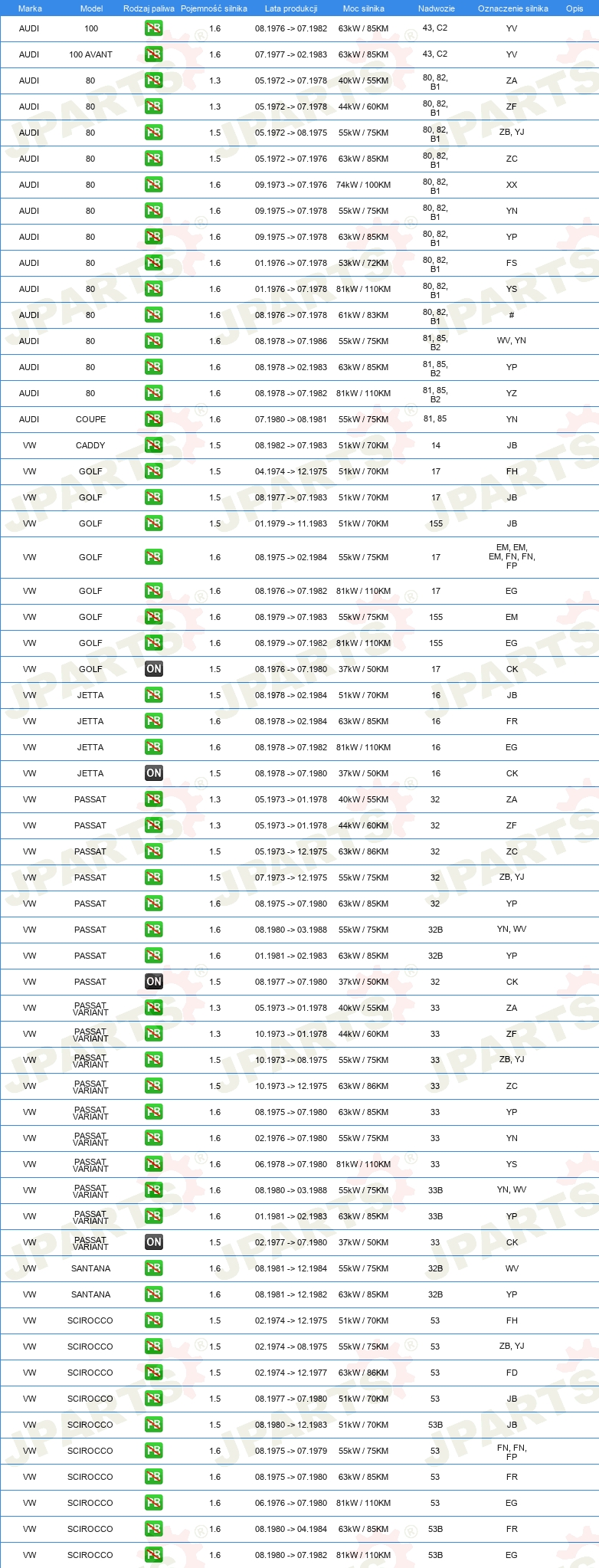Viewport: 599px width, 1568px height.
Task: Click the PB icon in SANTANA WV row
Action: click(154, 1268)
